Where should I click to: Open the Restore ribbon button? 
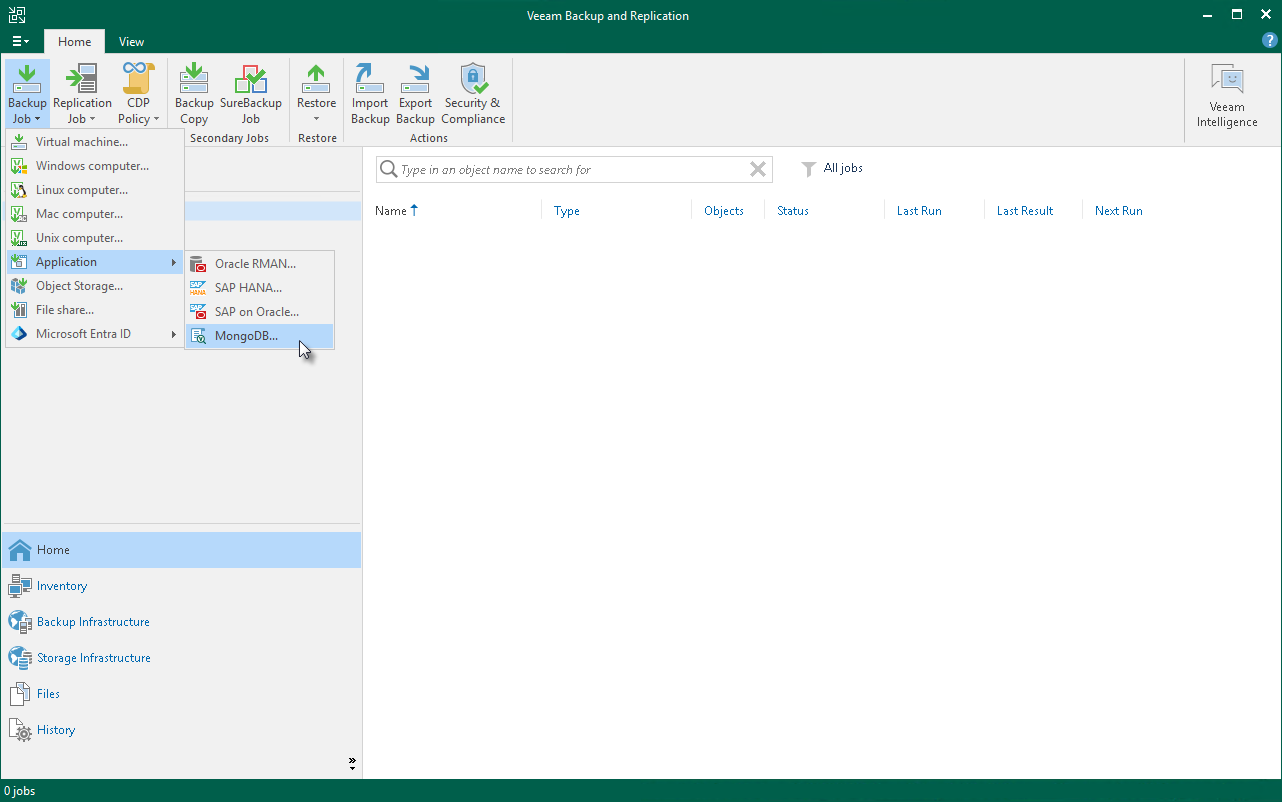tap(317, 94)
